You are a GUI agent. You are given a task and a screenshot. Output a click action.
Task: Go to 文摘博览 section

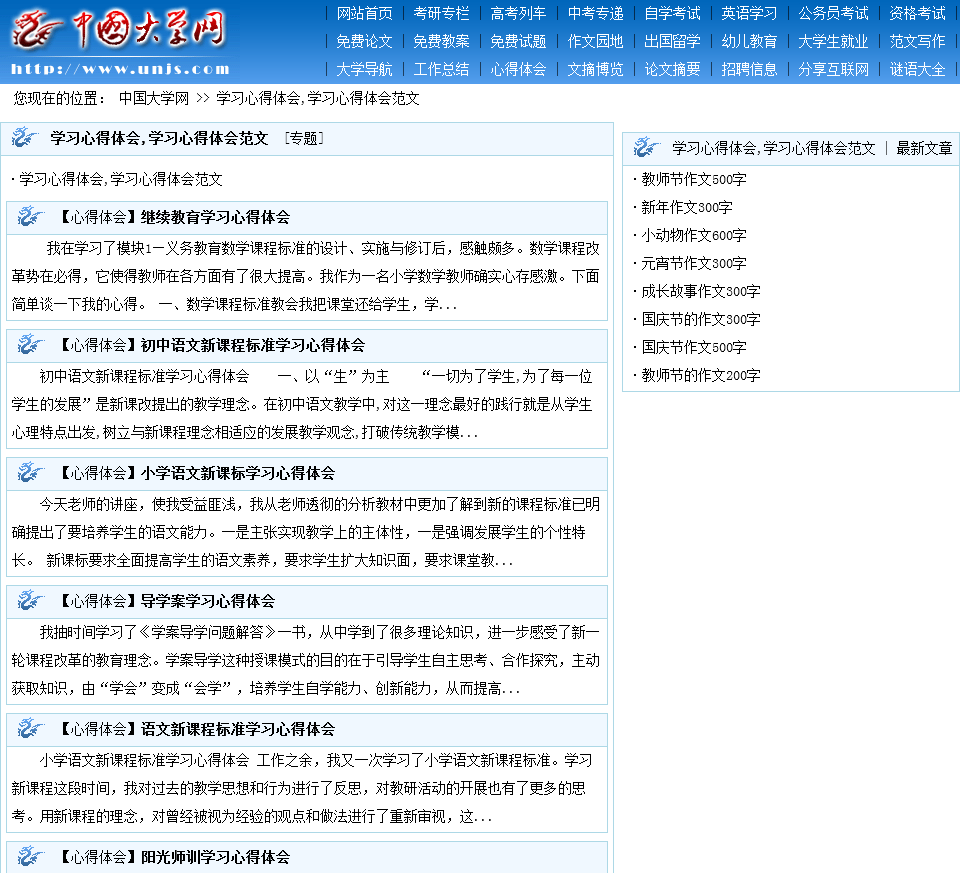point(595,69)
